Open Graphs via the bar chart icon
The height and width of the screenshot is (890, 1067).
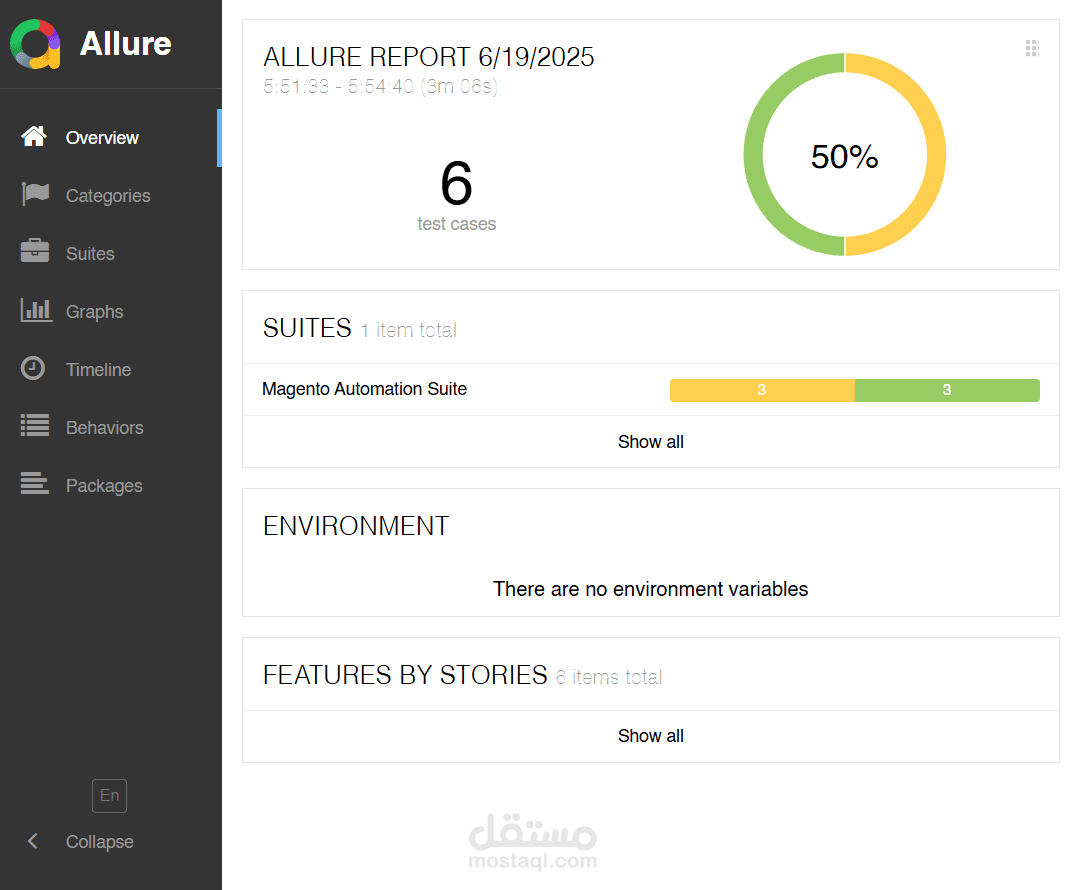tap(35, 311)
